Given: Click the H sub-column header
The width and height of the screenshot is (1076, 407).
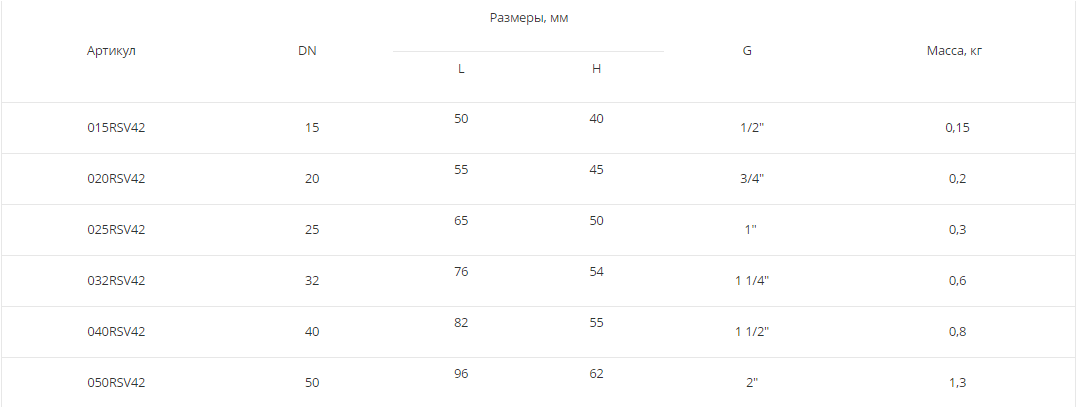Looking at the screenshot, I should coord(596,69).
